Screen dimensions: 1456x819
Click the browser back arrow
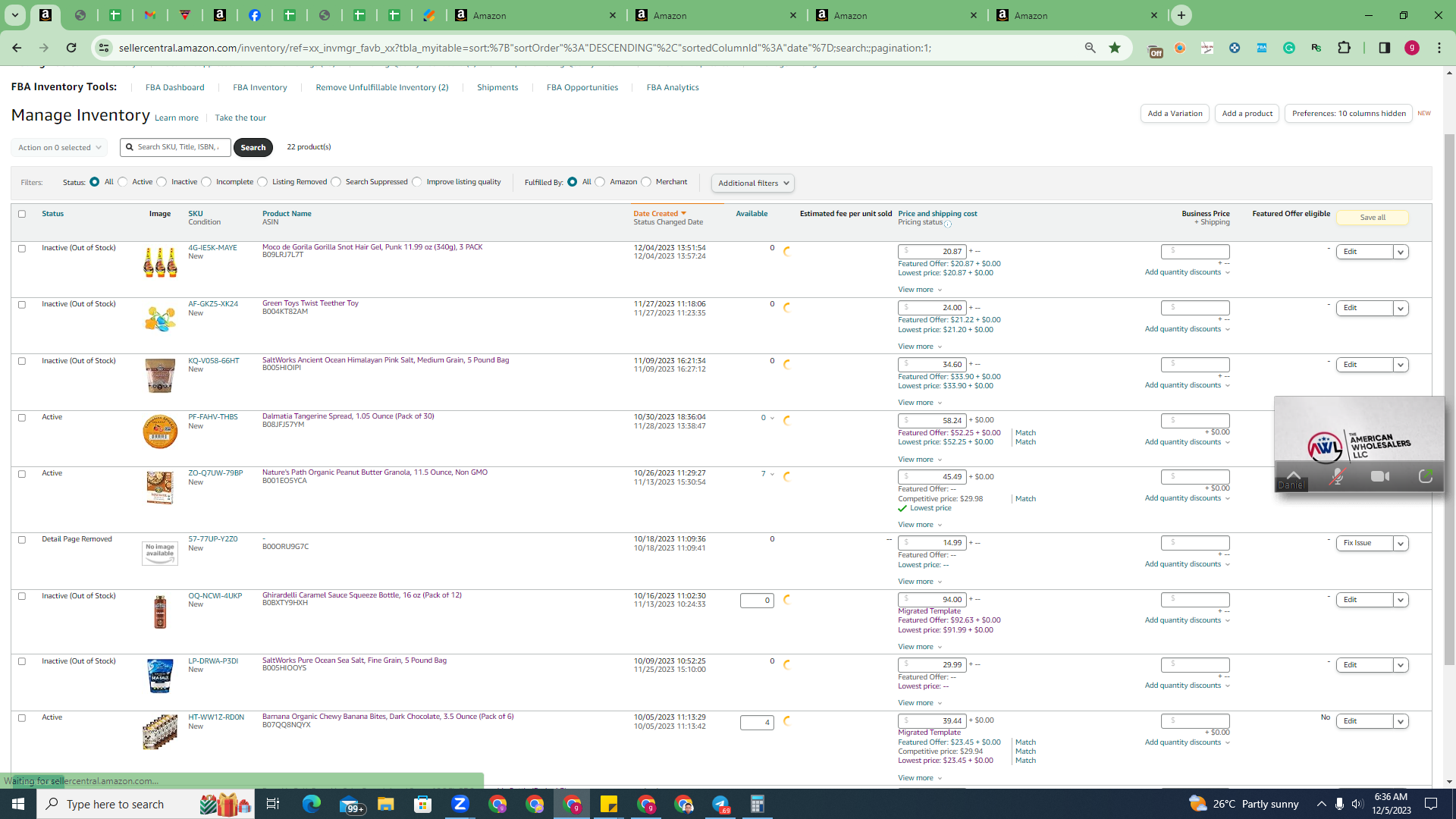pos(17,48)
